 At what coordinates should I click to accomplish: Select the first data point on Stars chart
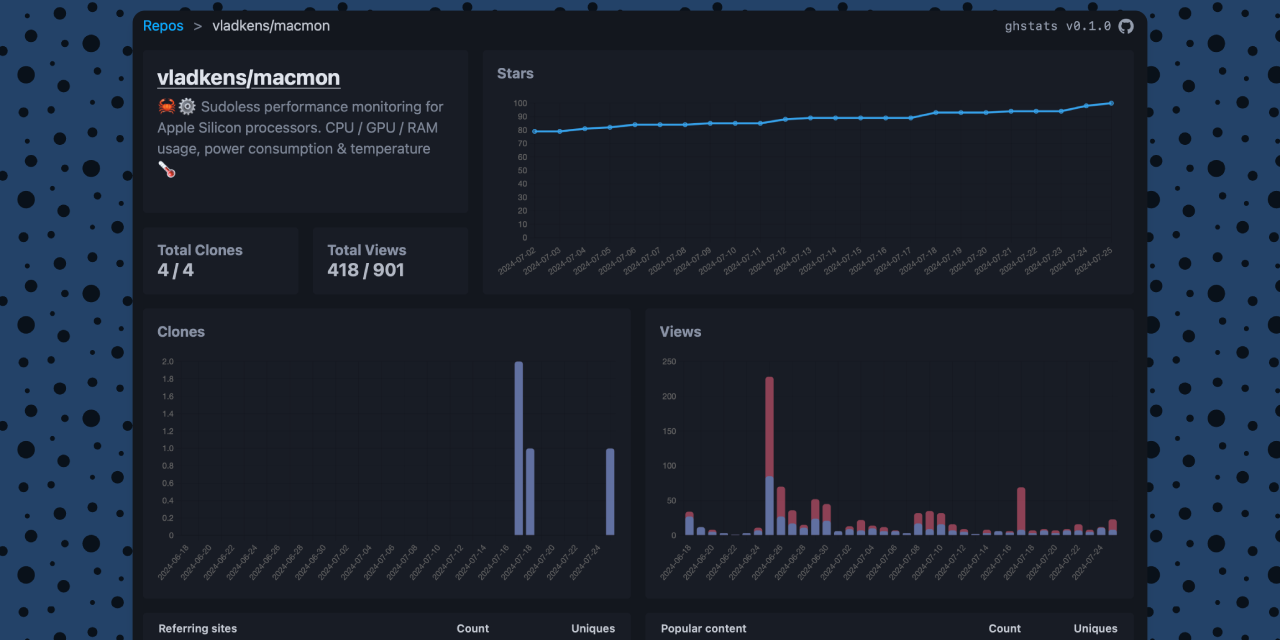pyautogui.click(x=535, y=131)
